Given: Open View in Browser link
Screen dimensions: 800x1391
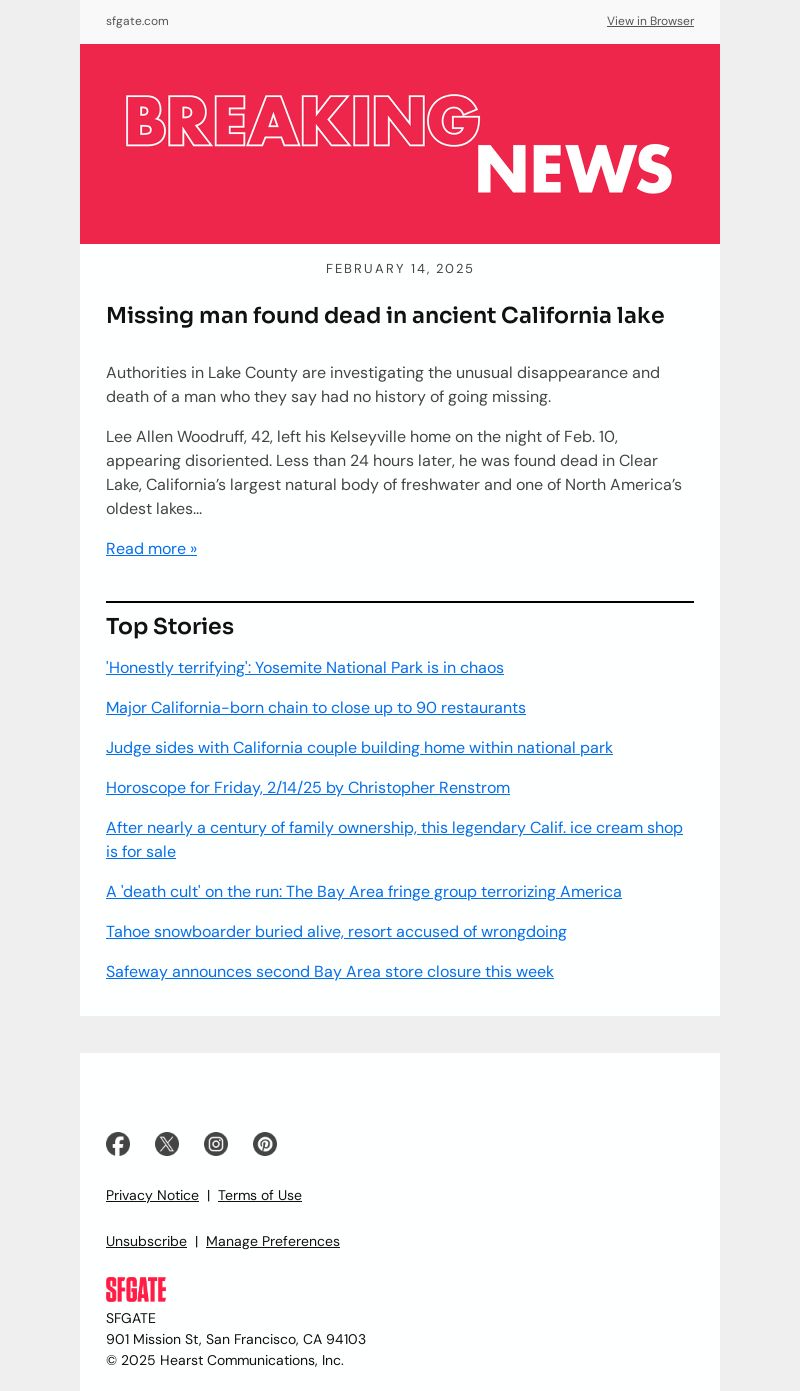Looking at the screenshot, I should (650, 21).
